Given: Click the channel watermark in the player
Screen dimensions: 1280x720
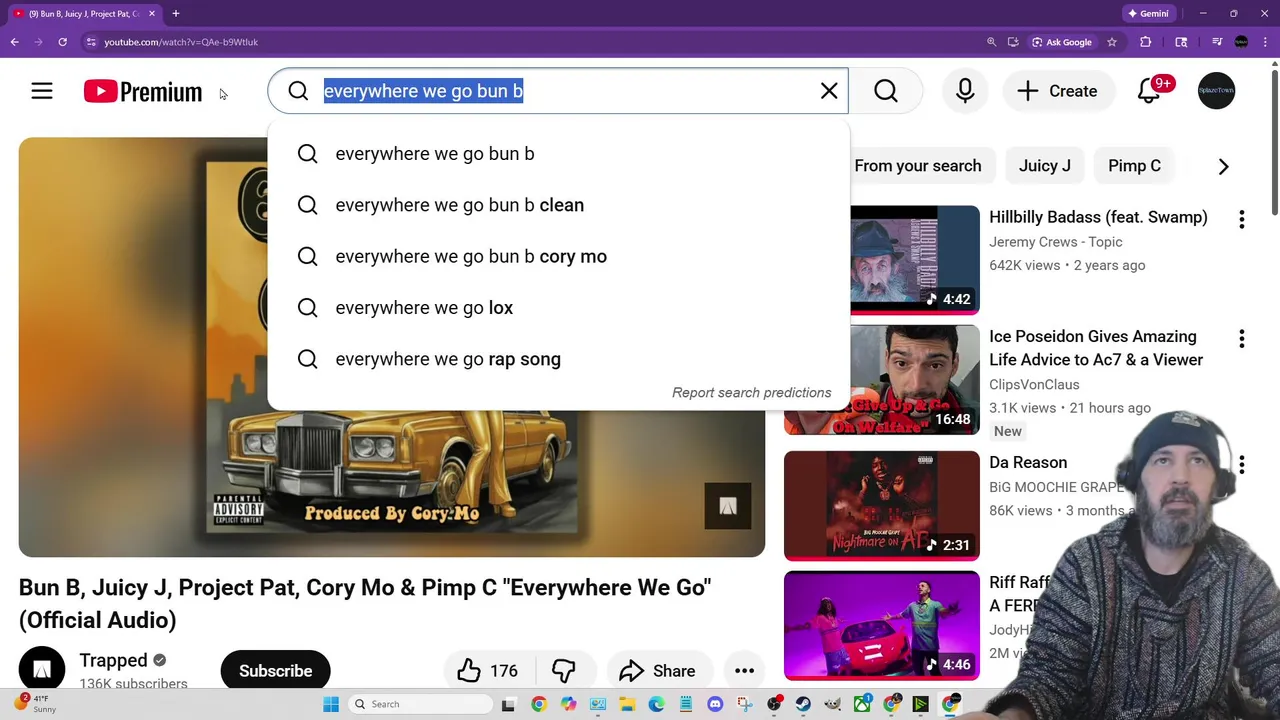Looking at the screenshot, I should [728, 506].
